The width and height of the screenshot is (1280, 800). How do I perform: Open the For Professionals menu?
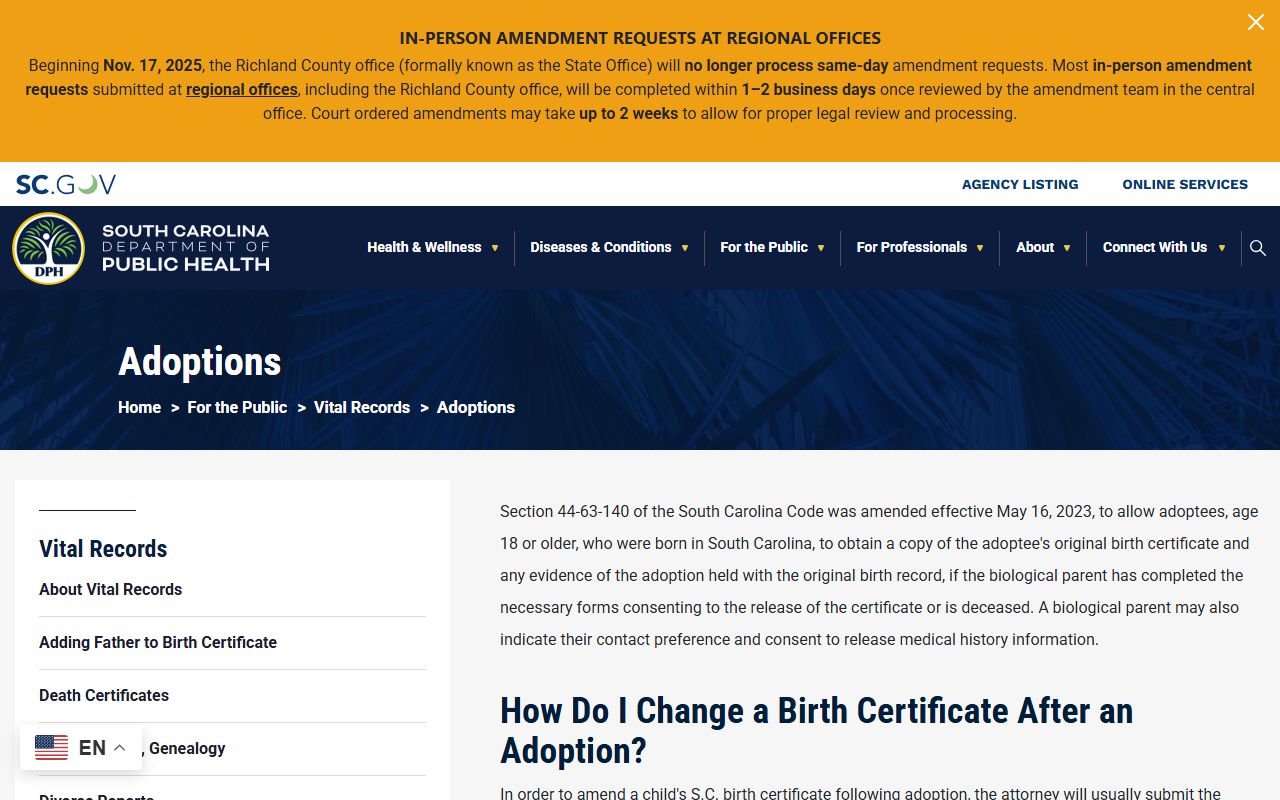912,247
